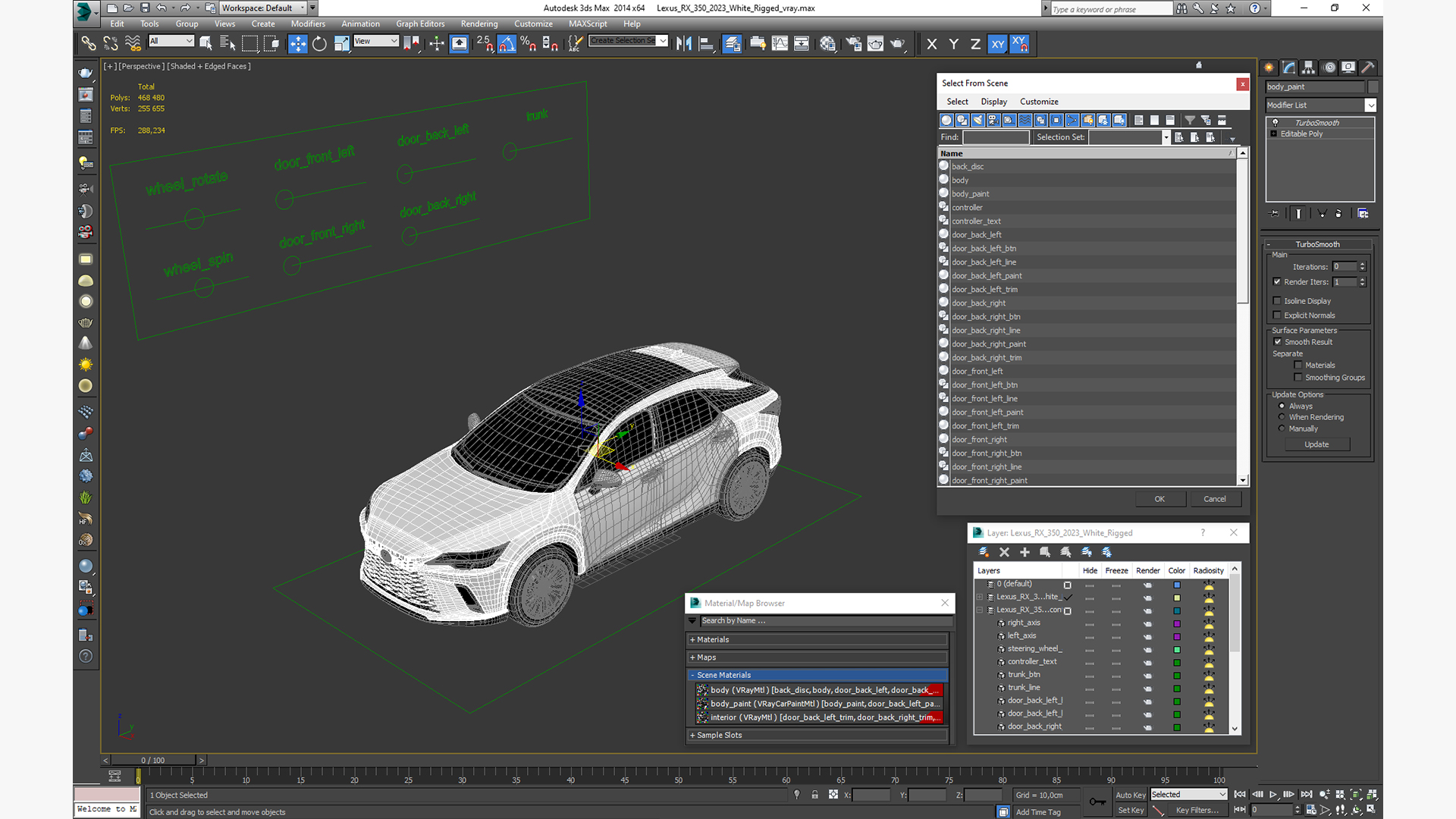This screenshot has width=1456, height=819.
Task: Open the Graph Editors menu
Action: 420,24
